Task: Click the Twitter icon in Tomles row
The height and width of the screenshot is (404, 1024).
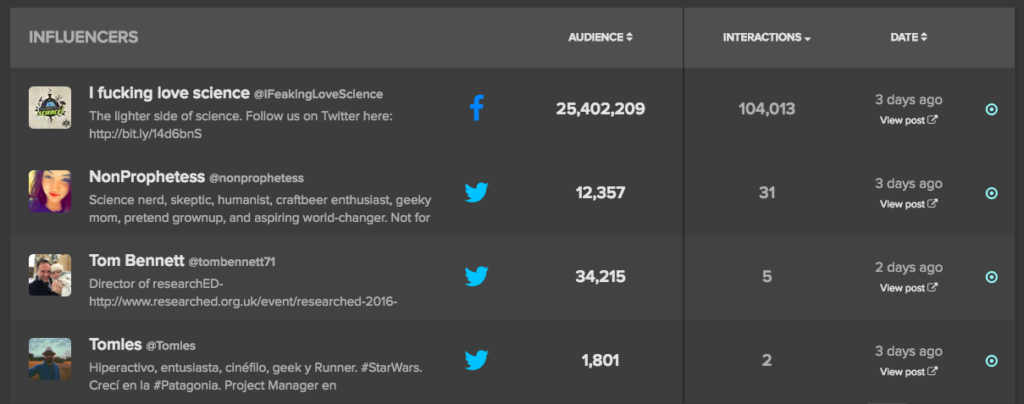Action: point(477,360)
